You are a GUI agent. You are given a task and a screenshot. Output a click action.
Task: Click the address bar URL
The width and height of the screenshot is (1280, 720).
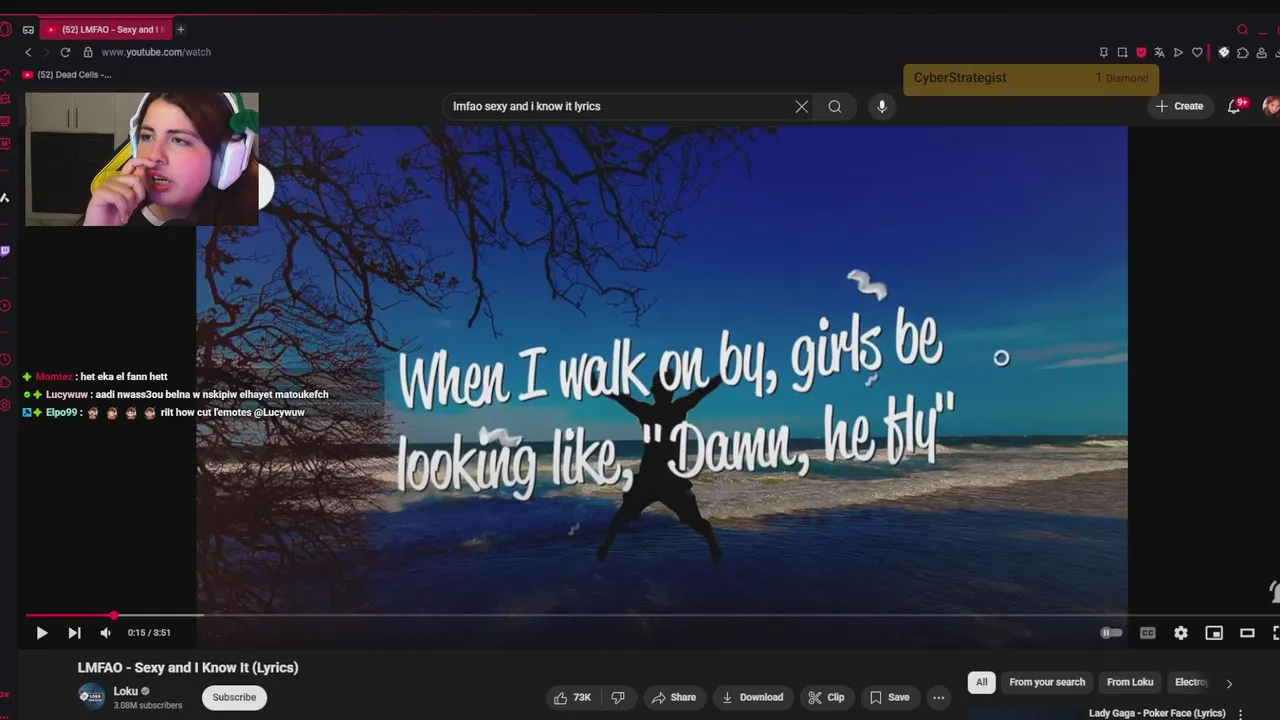point(156,52)
